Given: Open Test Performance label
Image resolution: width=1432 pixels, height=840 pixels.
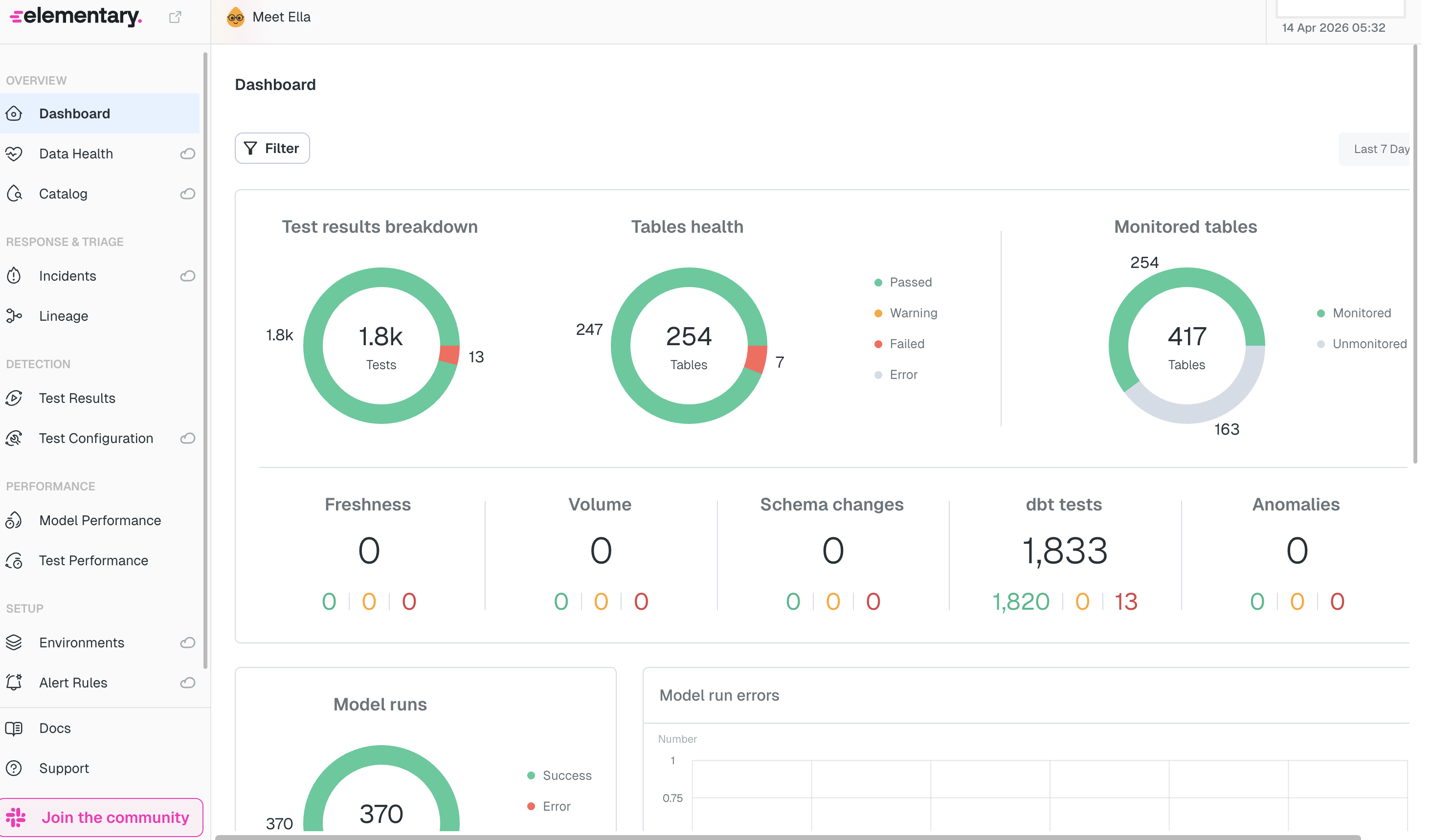Looking at the screenshot, I should (x=94, y=560).
